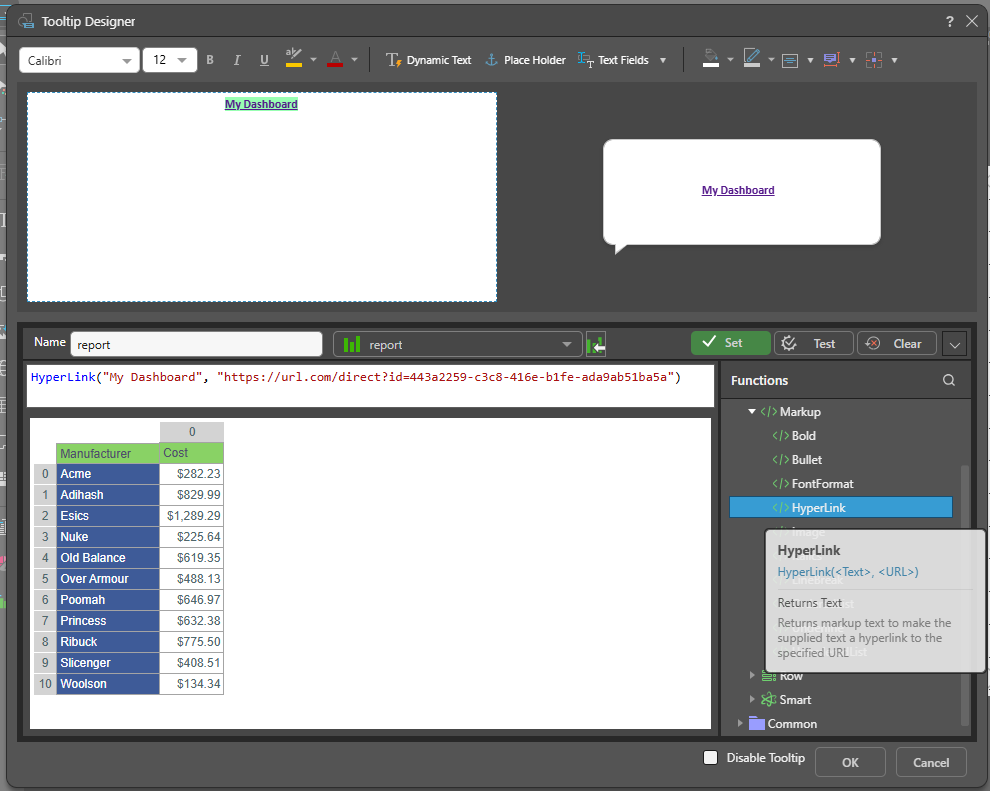Collapse the Markup functions folder
990x791 pixels.
[x=752, y=412]
